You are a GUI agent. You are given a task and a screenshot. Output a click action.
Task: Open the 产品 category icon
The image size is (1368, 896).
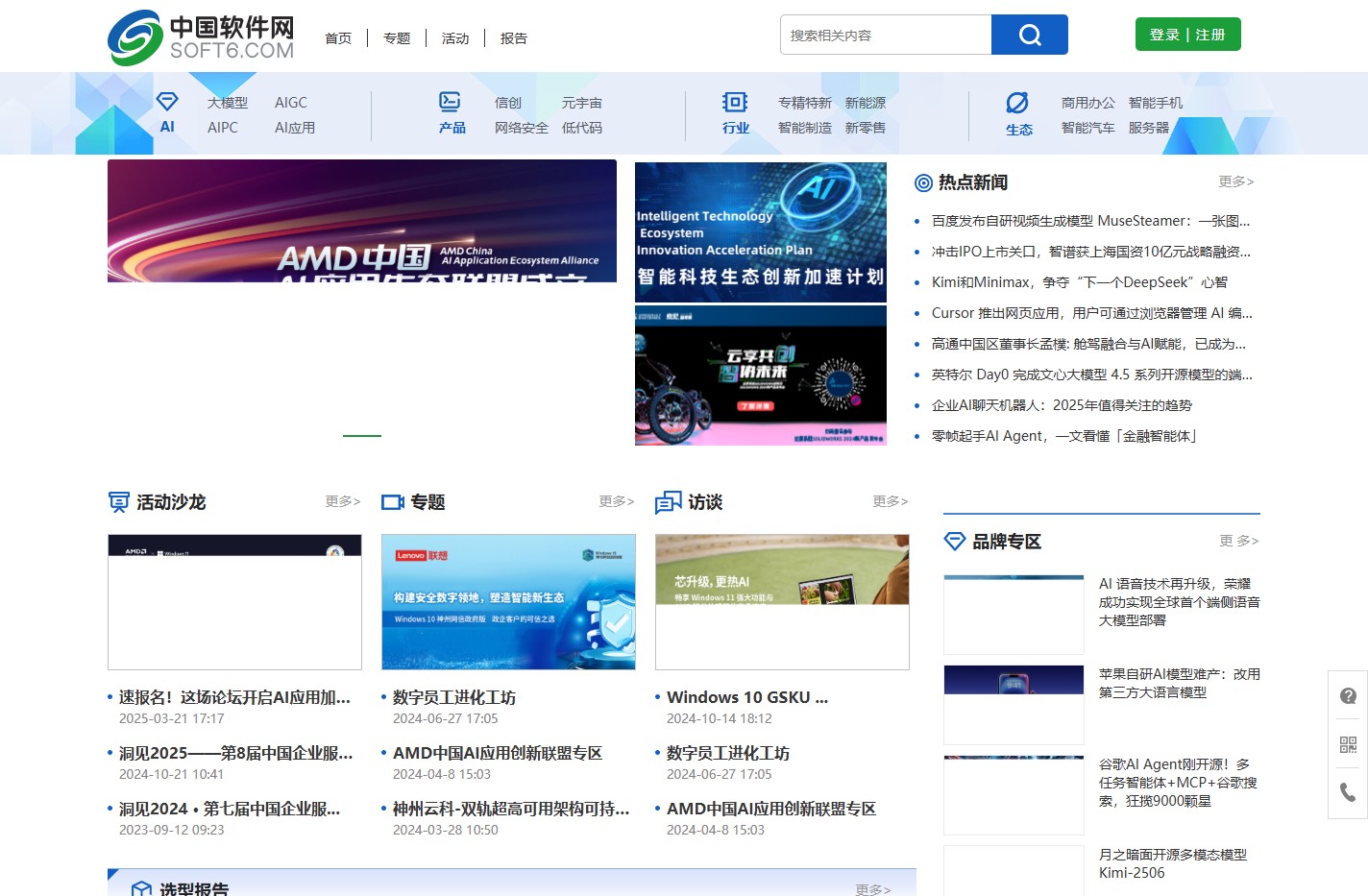(x=450, y=102)
